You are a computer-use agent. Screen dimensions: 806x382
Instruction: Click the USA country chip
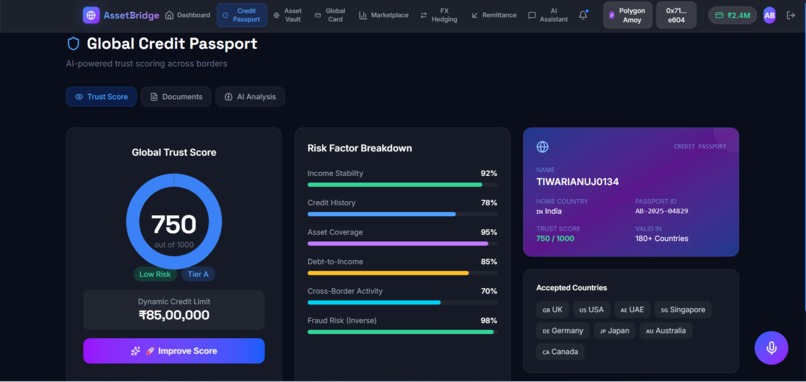[x=592, y=310]
